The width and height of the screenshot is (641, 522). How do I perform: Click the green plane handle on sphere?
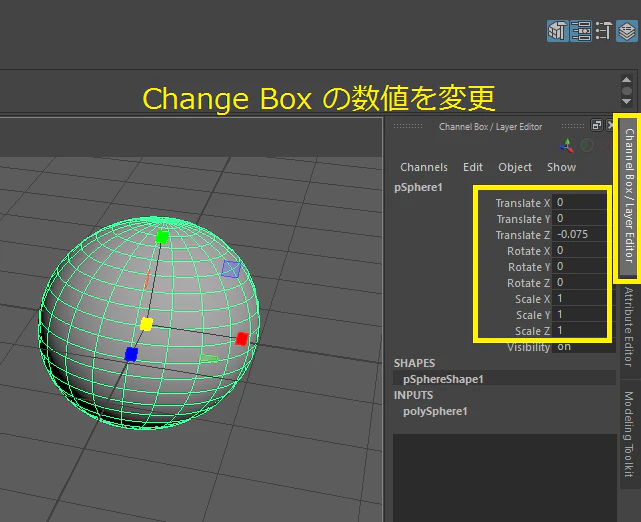click(209, 358)
